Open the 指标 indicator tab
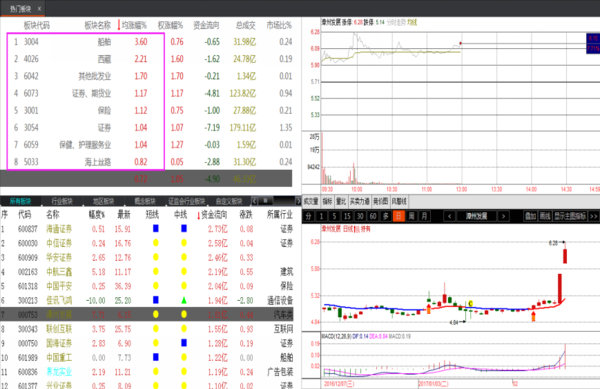The height and width of the screenshot is (389, 600). 327,202
